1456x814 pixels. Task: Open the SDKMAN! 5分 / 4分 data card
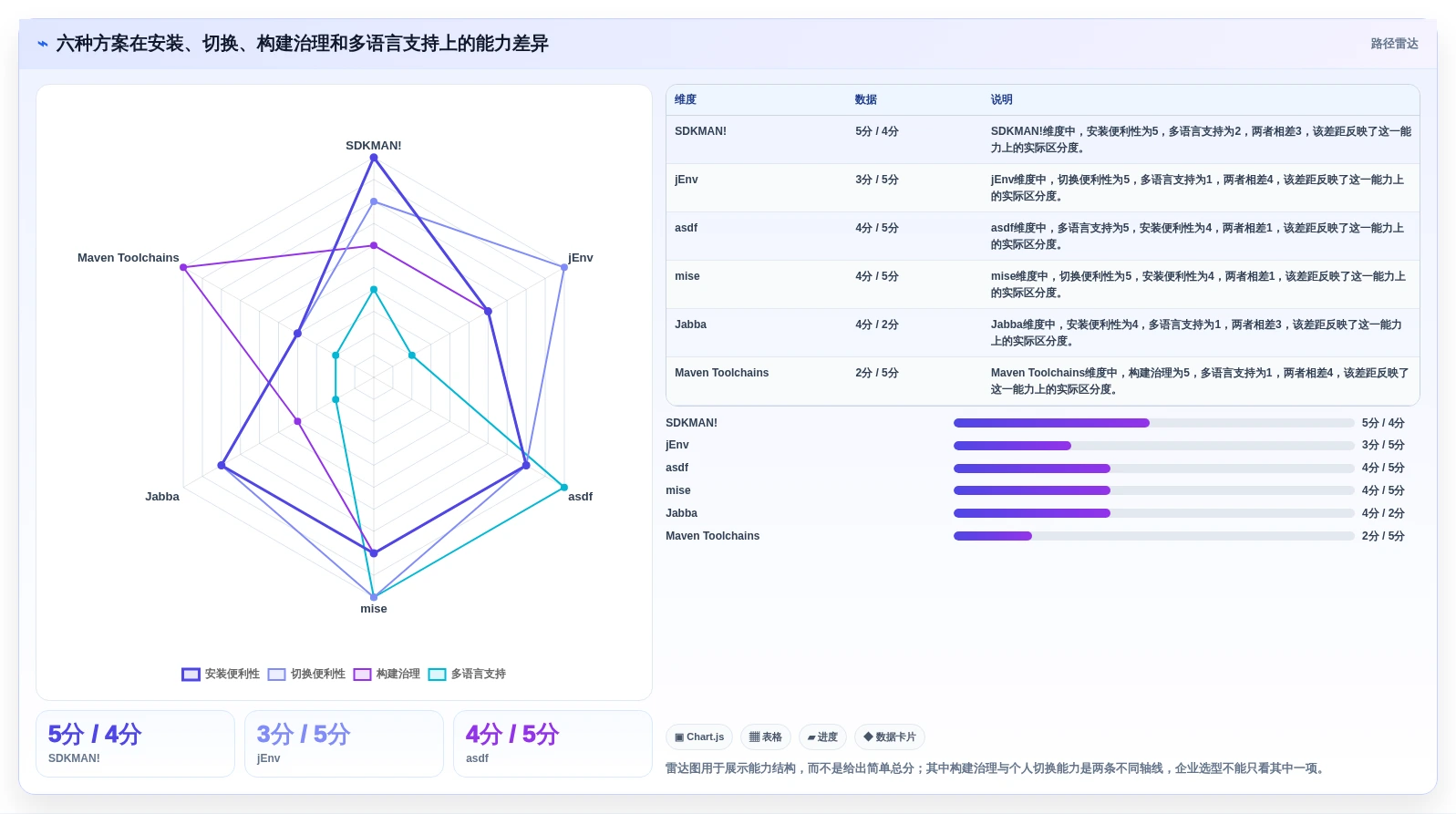point(135,744)
